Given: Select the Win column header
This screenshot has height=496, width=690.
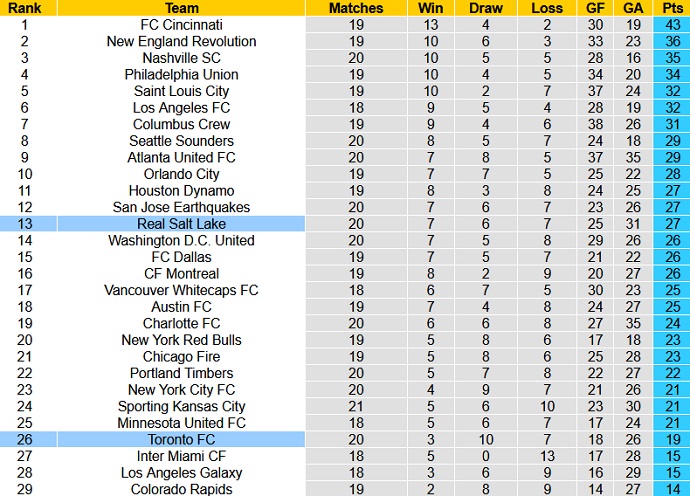Looking at the screenshot, I should (431, 8).
